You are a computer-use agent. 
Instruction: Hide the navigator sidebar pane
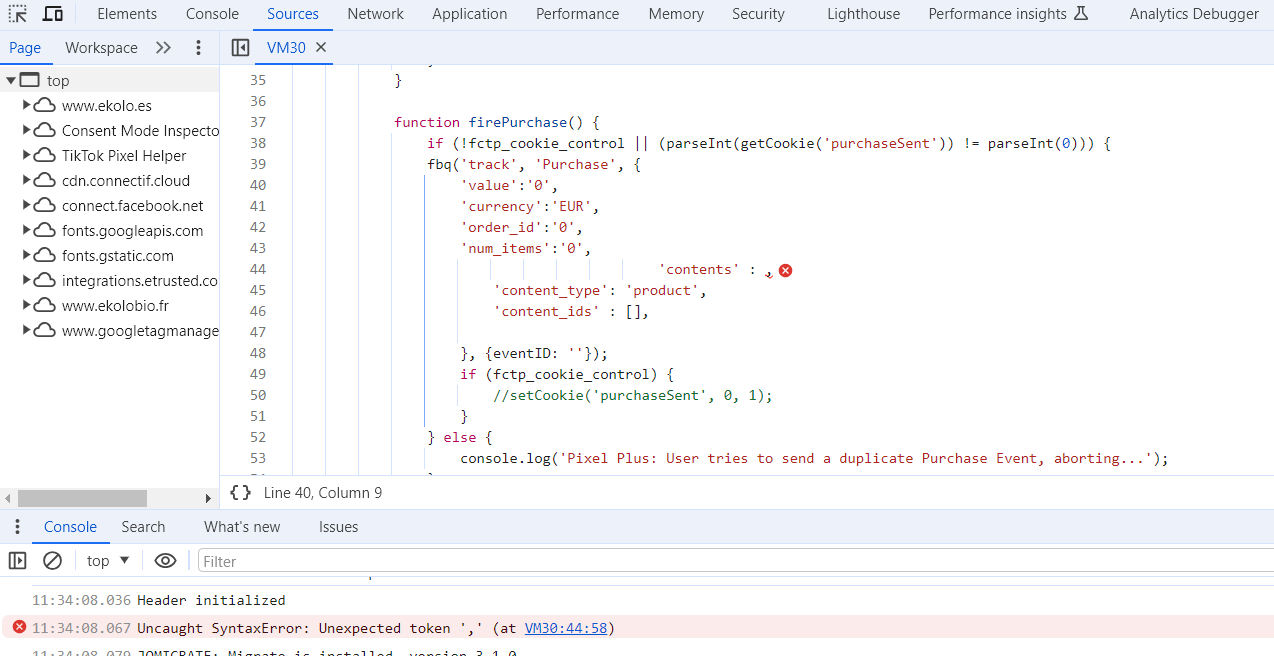[240, 48]
